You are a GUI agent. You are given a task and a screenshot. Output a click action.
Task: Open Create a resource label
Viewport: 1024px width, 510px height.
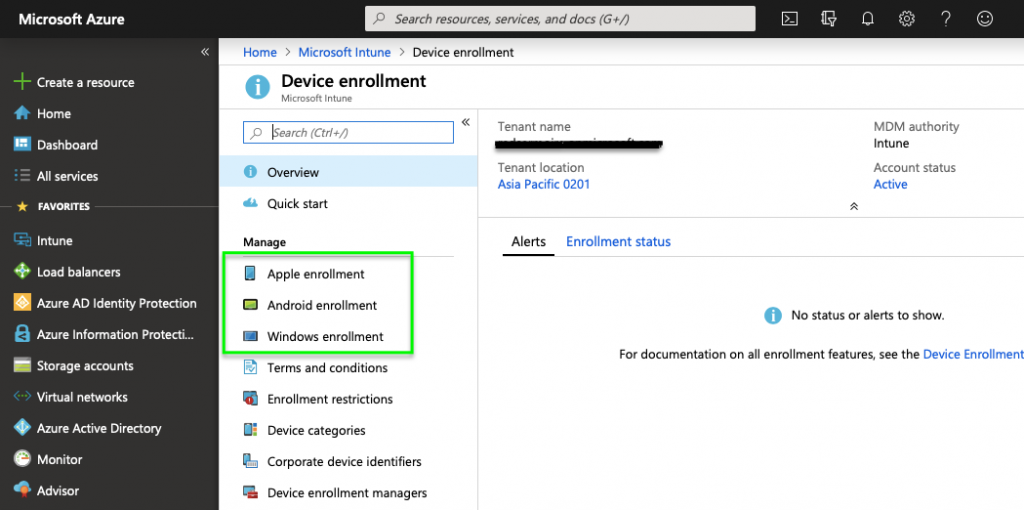(x=86, y=82)
